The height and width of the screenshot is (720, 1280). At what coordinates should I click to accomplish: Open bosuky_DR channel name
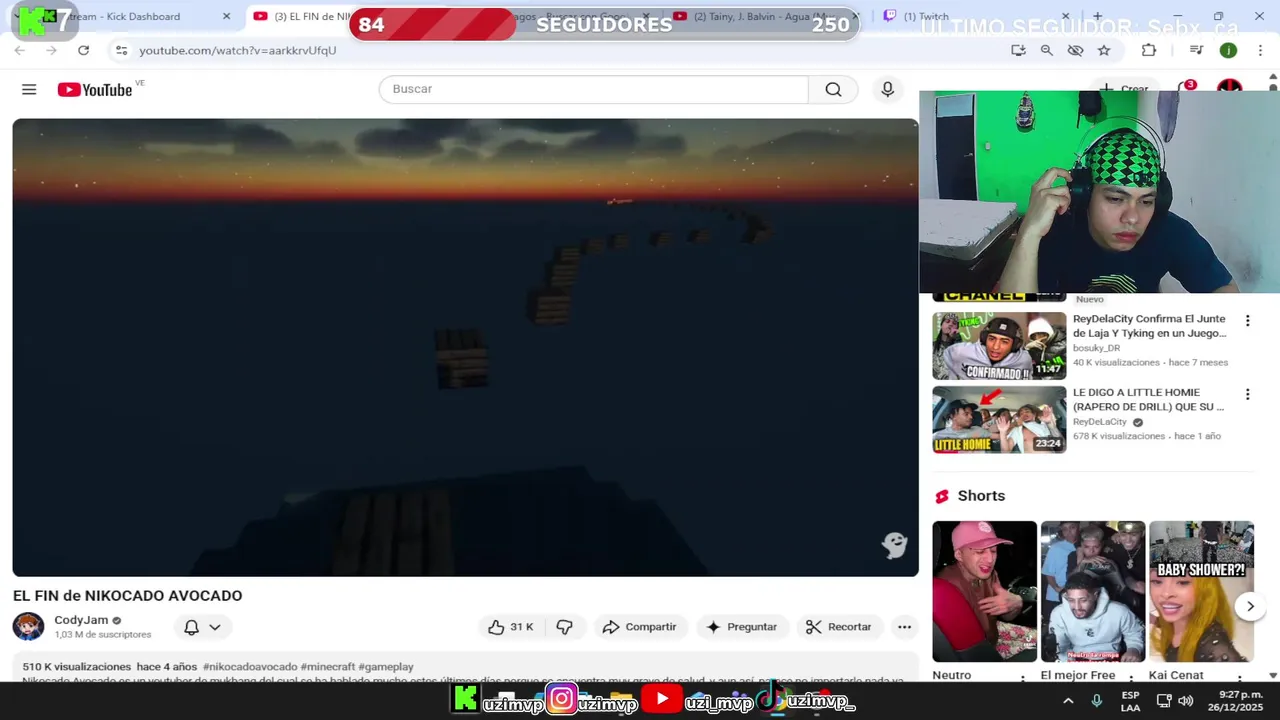[1096, 348]
